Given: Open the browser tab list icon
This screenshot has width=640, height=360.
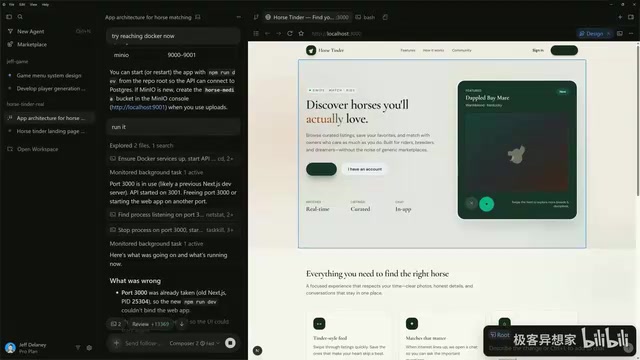Looking at the screenshot, I should 256,33.
